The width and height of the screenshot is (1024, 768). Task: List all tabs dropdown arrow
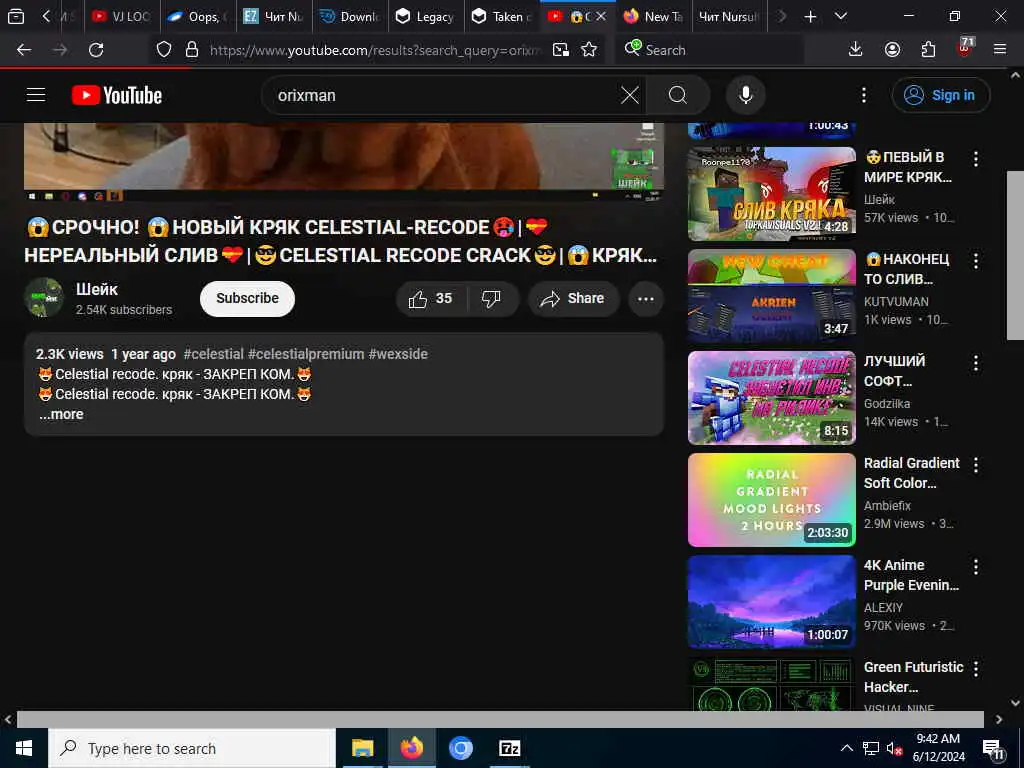click(x=841, y=17)
